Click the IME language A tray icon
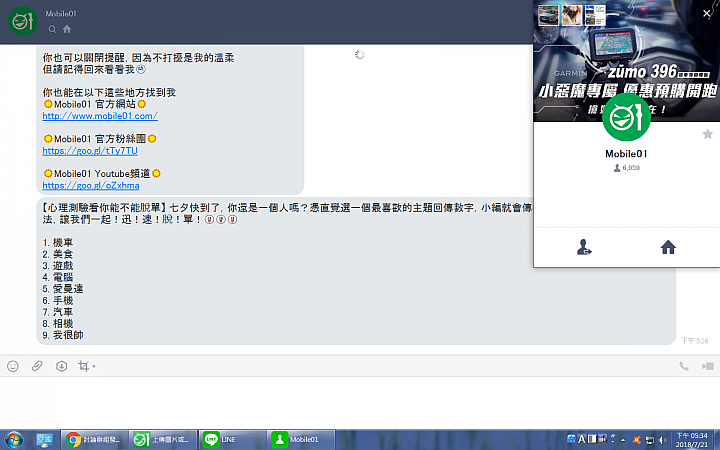Screen dimensions: 720x450 [581, 439]
